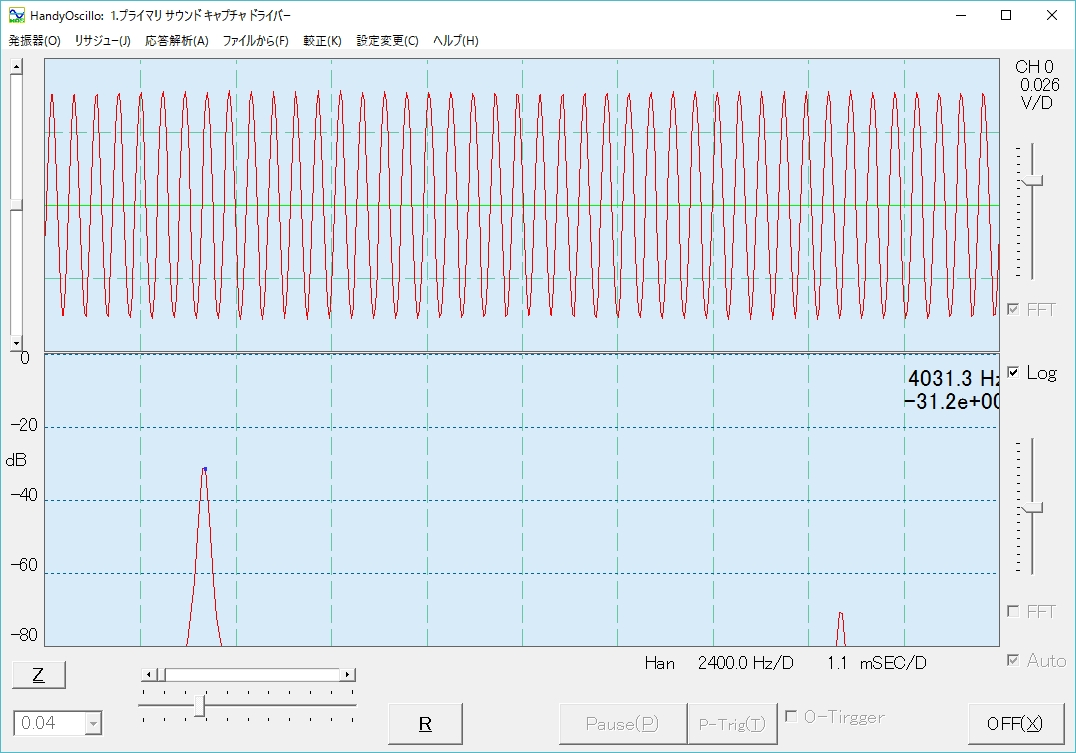Open the 発振器(O) menu
The height and width of the screenshot is (753, 1076).
pyautogui.click(x=34, y=40)
